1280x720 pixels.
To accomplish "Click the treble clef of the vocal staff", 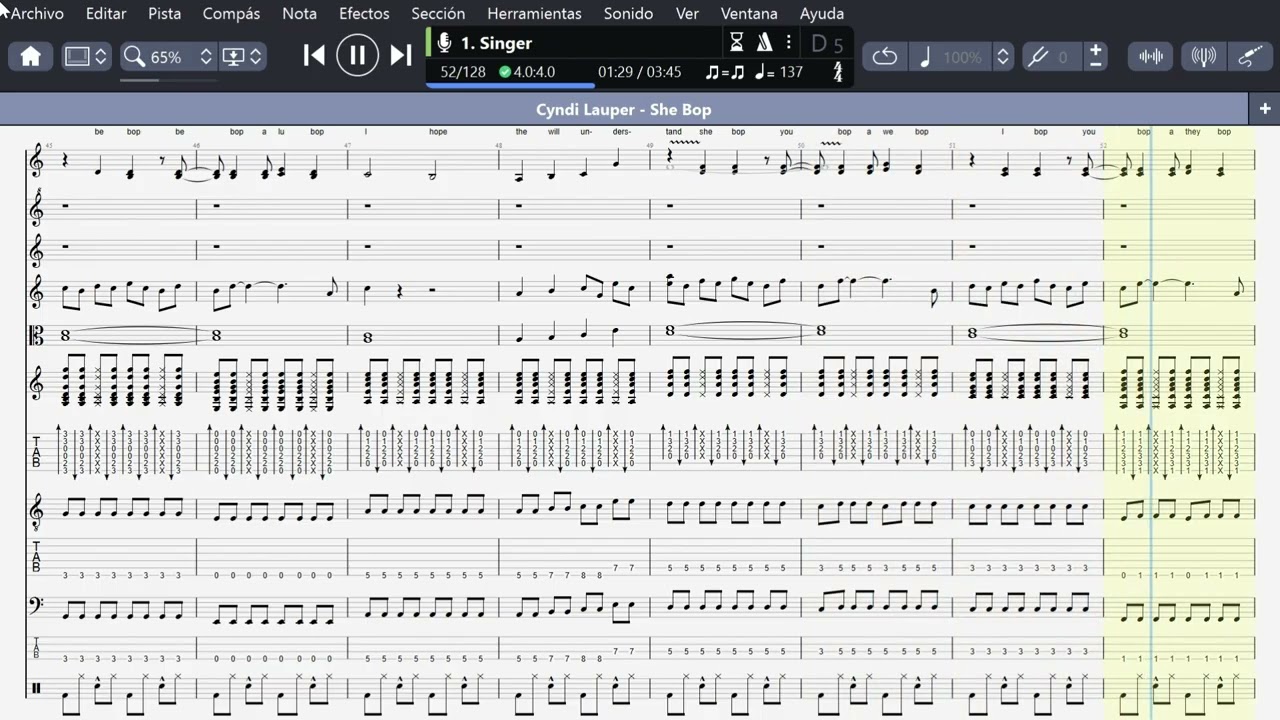I will (38, 162).
